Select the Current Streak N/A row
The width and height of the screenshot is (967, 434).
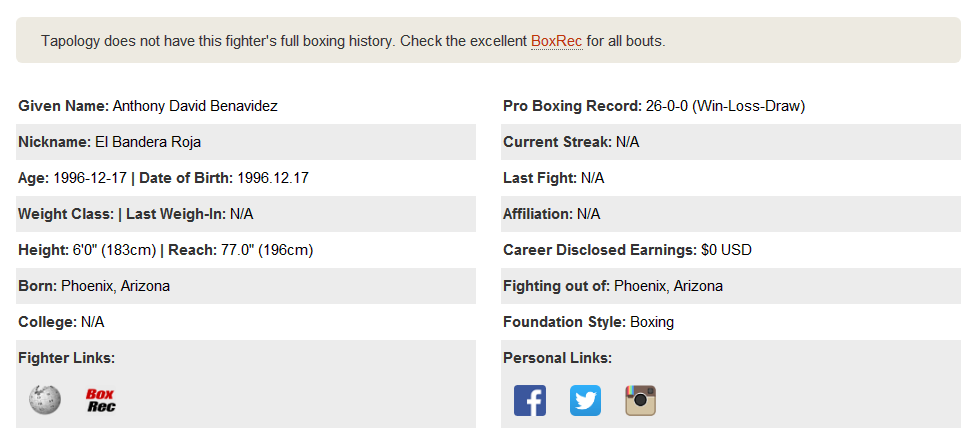pyautogui.click(x=731, y=142)
